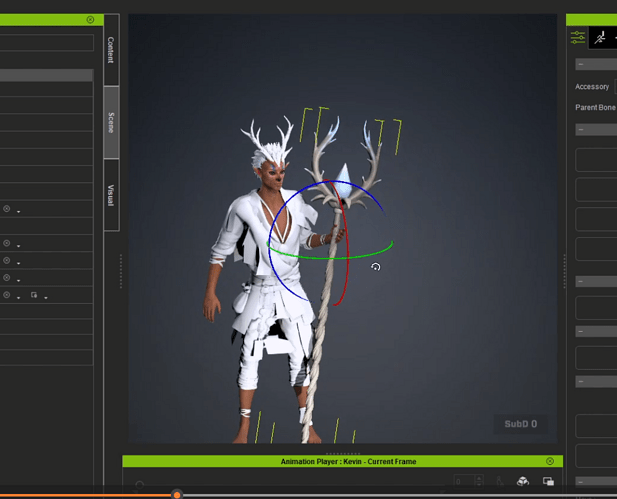This screenshot has width=617, height=499.
Task: Close the left Scene panel
Action: [90, 20]
